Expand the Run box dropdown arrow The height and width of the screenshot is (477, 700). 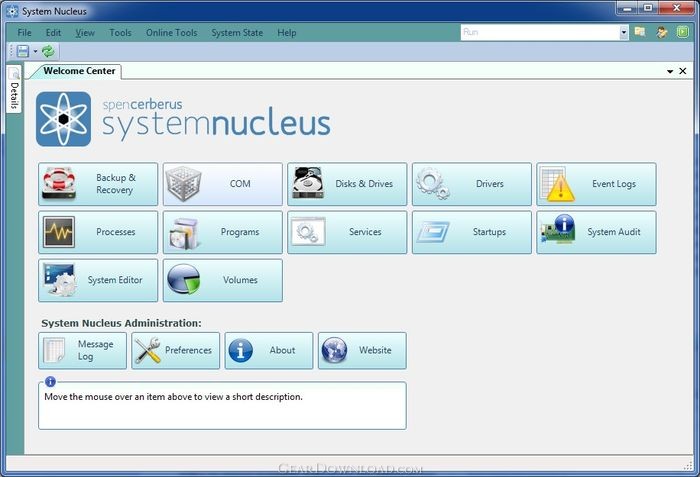624,32
